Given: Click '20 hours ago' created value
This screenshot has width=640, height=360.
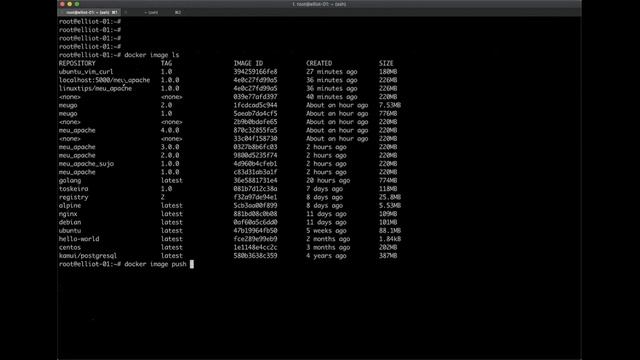Looking at the screenshot, I should 328,180.
